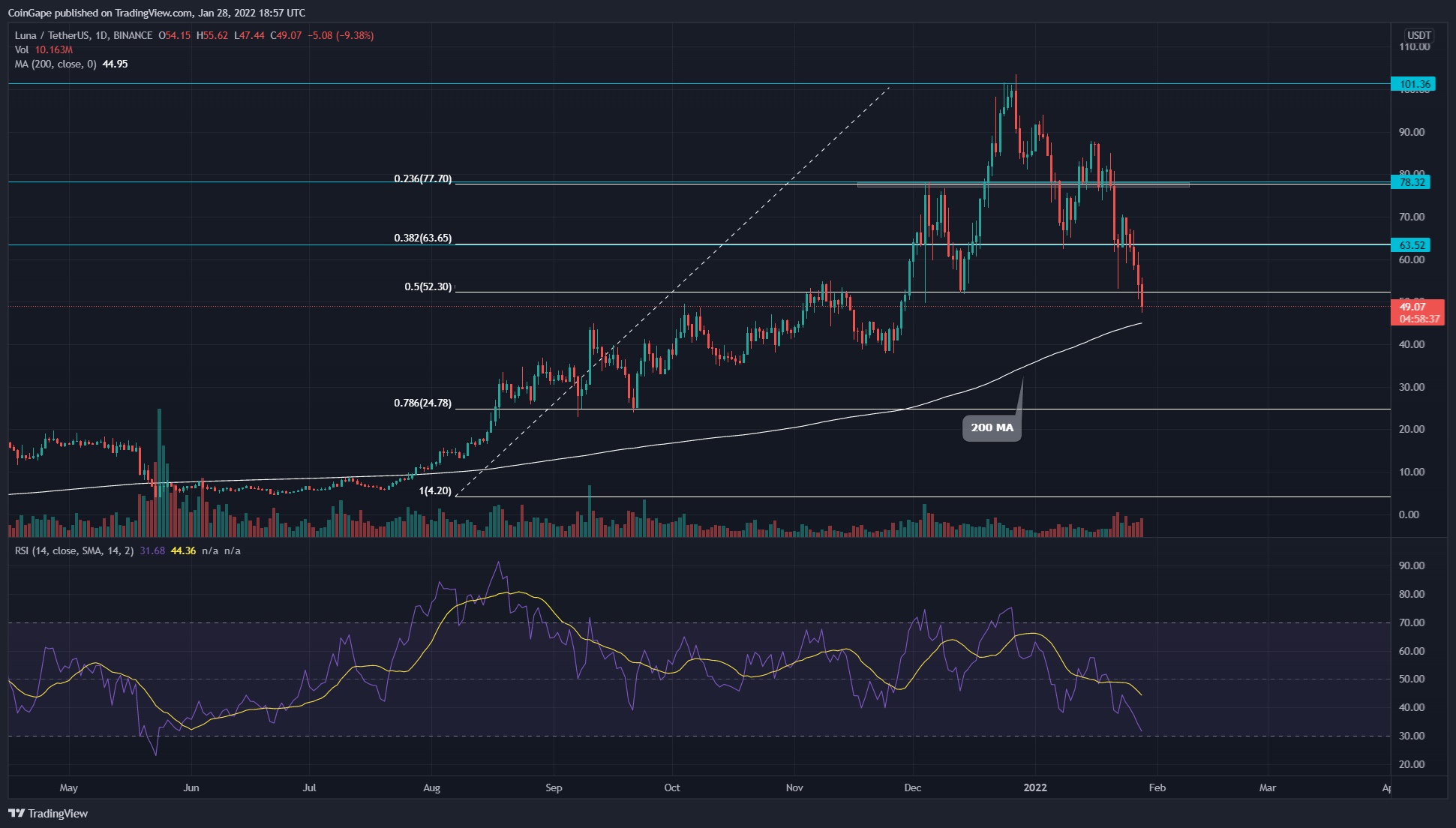Select the RSI (14, close, SMA) legend
This screenshot has height=828, width=1456.
[x=74, y=550]
